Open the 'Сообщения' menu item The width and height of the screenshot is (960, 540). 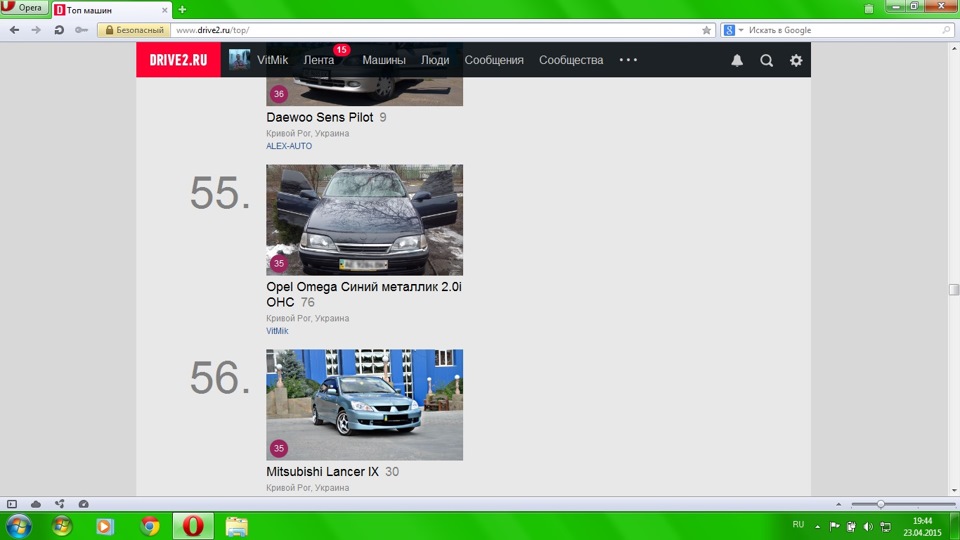(x=494, y=60)
